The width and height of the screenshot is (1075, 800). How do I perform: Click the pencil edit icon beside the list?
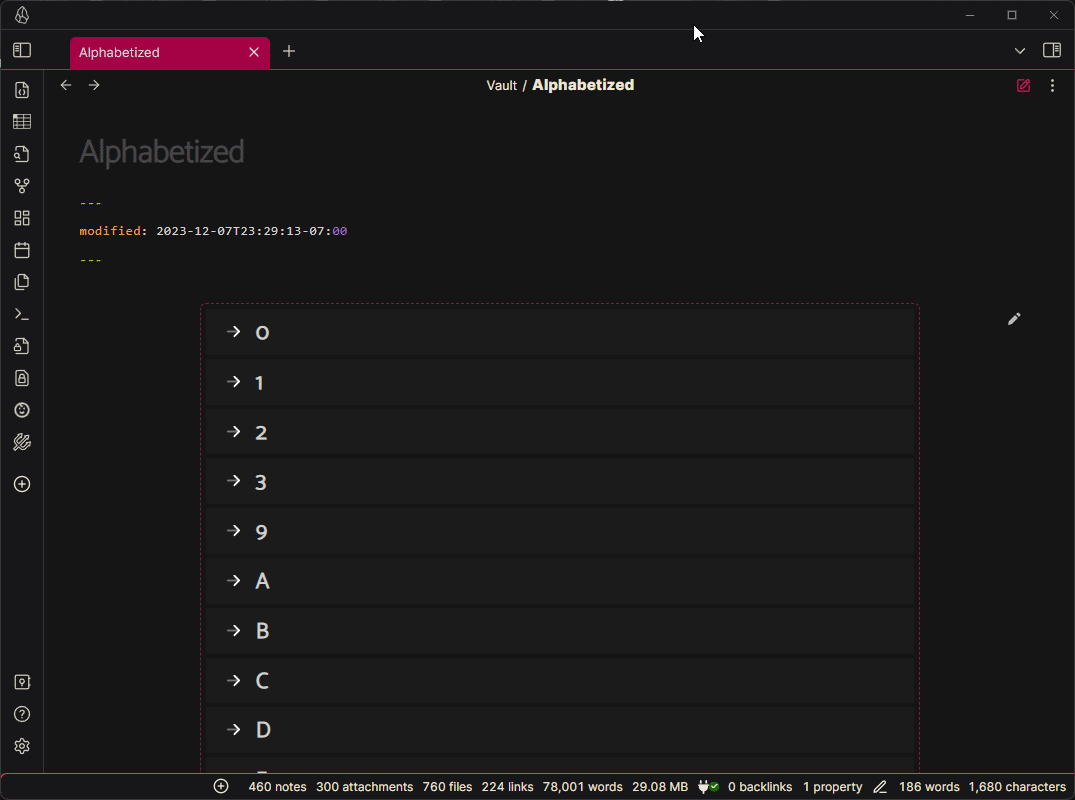(1014, 319)
